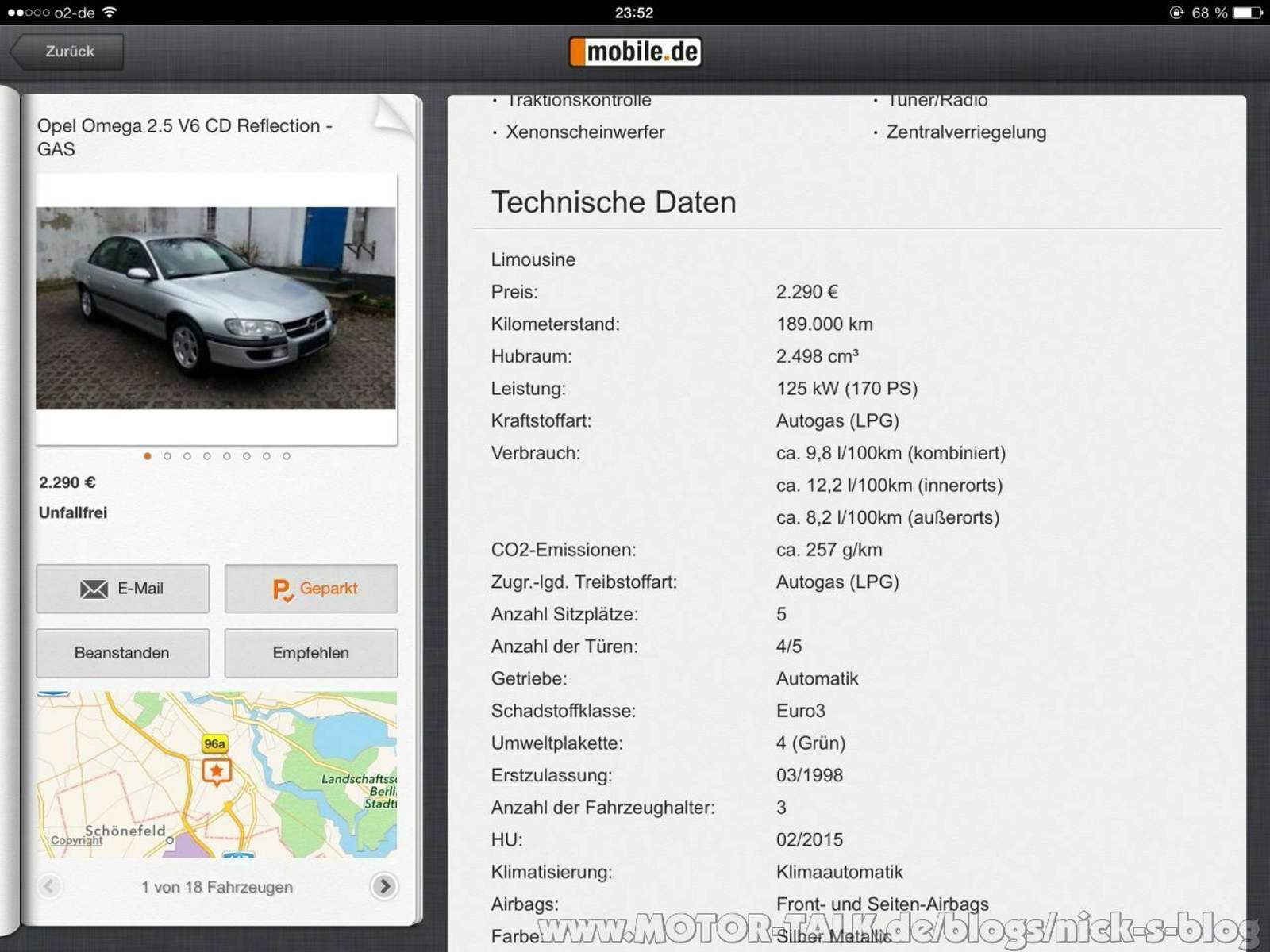Select the sixth photo page dot
Viewport: 1270px width, 952px height.
pos(247,456)
